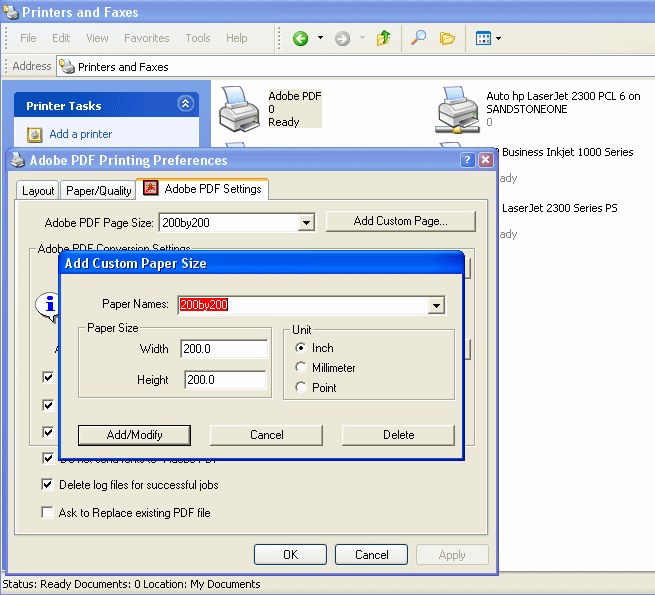Open the File menu
655x595 pixels.
tap(28, 38)
